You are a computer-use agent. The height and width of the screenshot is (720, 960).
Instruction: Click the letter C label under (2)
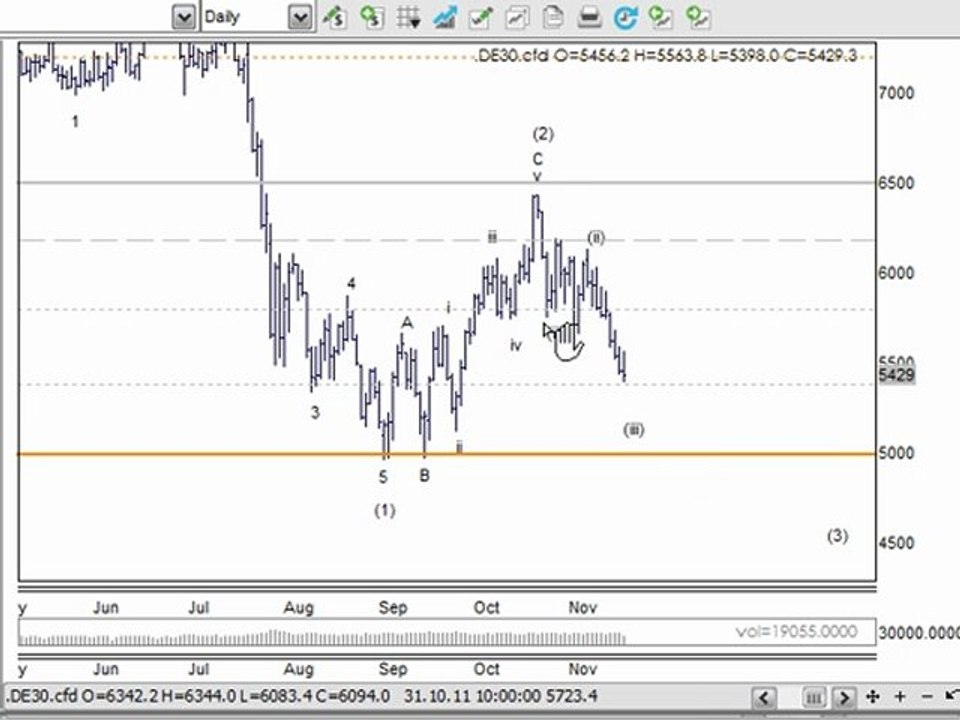point(538,160)
